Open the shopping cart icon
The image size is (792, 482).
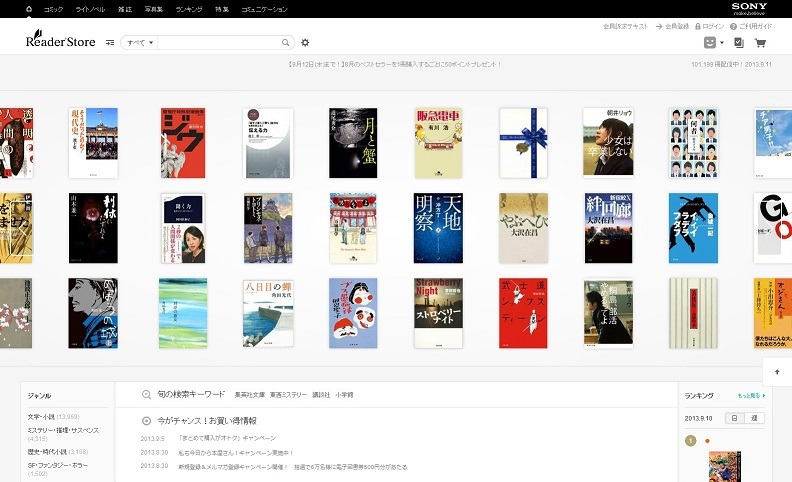[760, 43]
